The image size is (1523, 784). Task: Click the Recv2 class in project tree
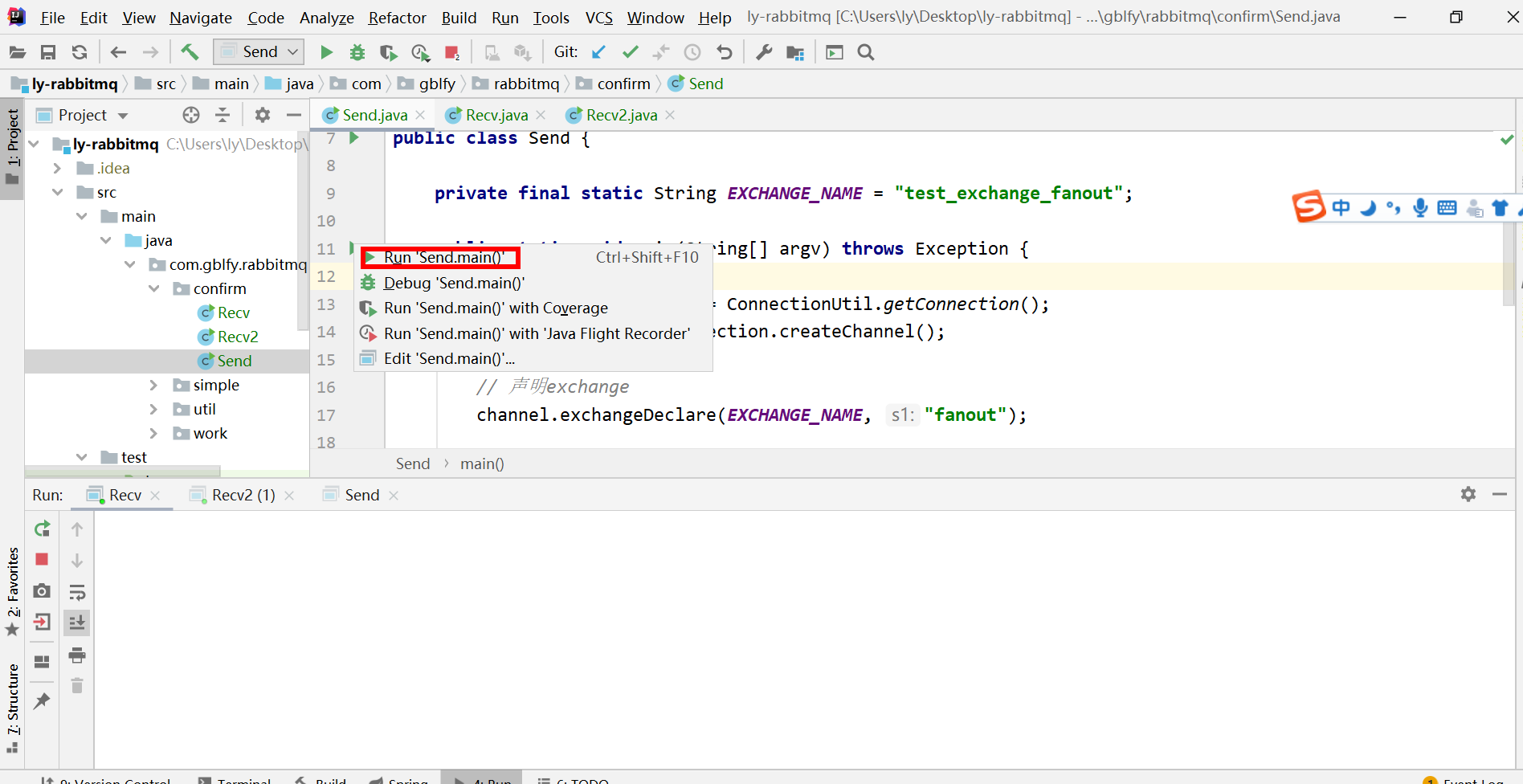point(238,337)
